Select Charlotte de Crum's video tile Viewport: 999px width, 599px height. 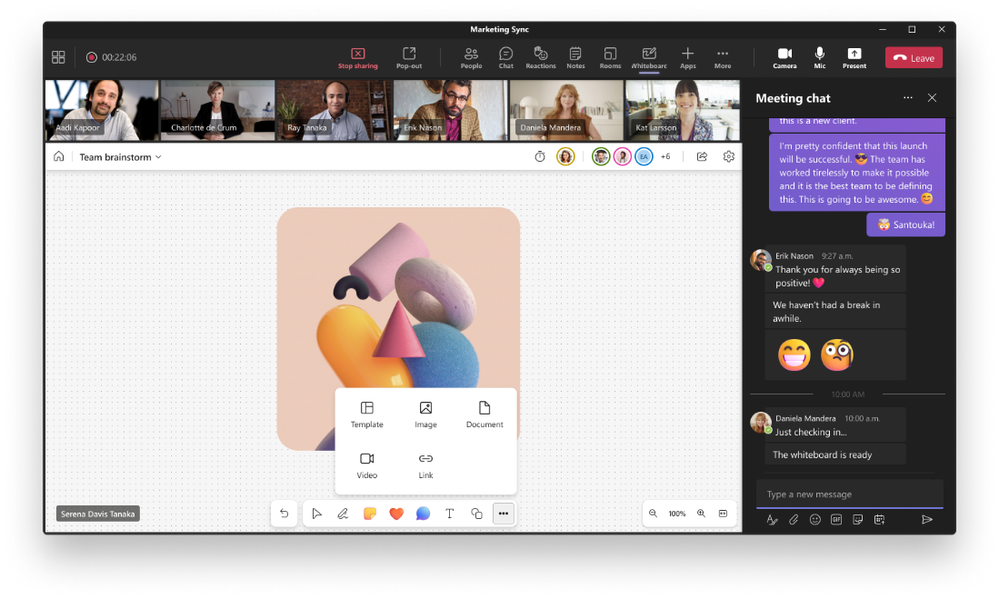click(217, 110)
